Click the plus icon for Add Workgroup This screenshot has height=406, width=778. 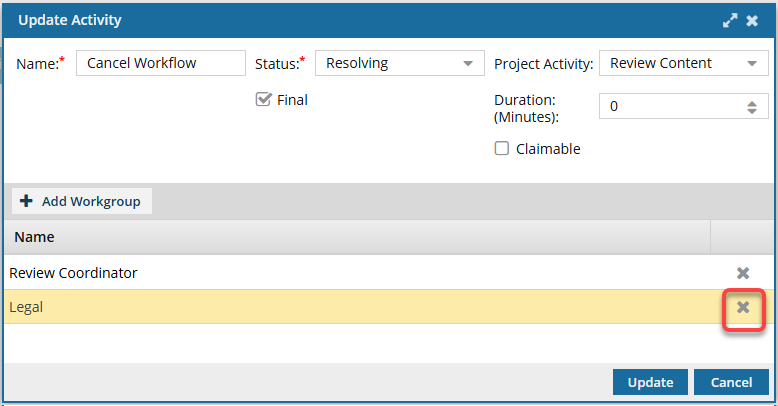click(x=26, y=201)
